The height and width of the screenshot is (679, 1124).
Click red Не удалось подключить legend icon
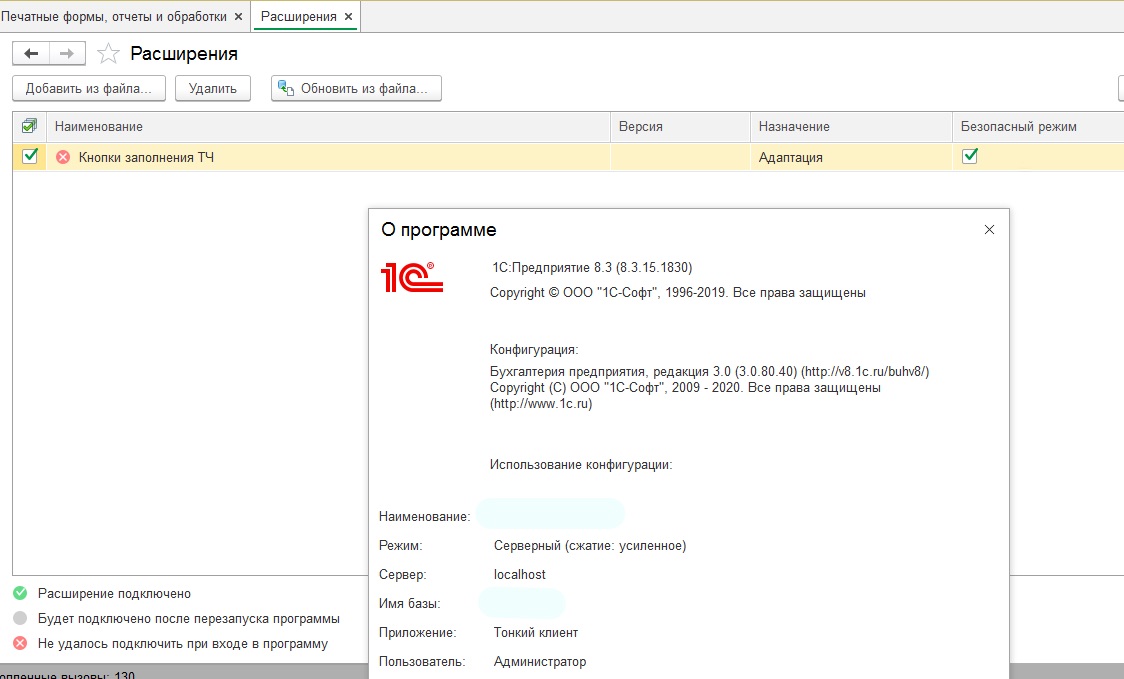click(x=20, y=643)
